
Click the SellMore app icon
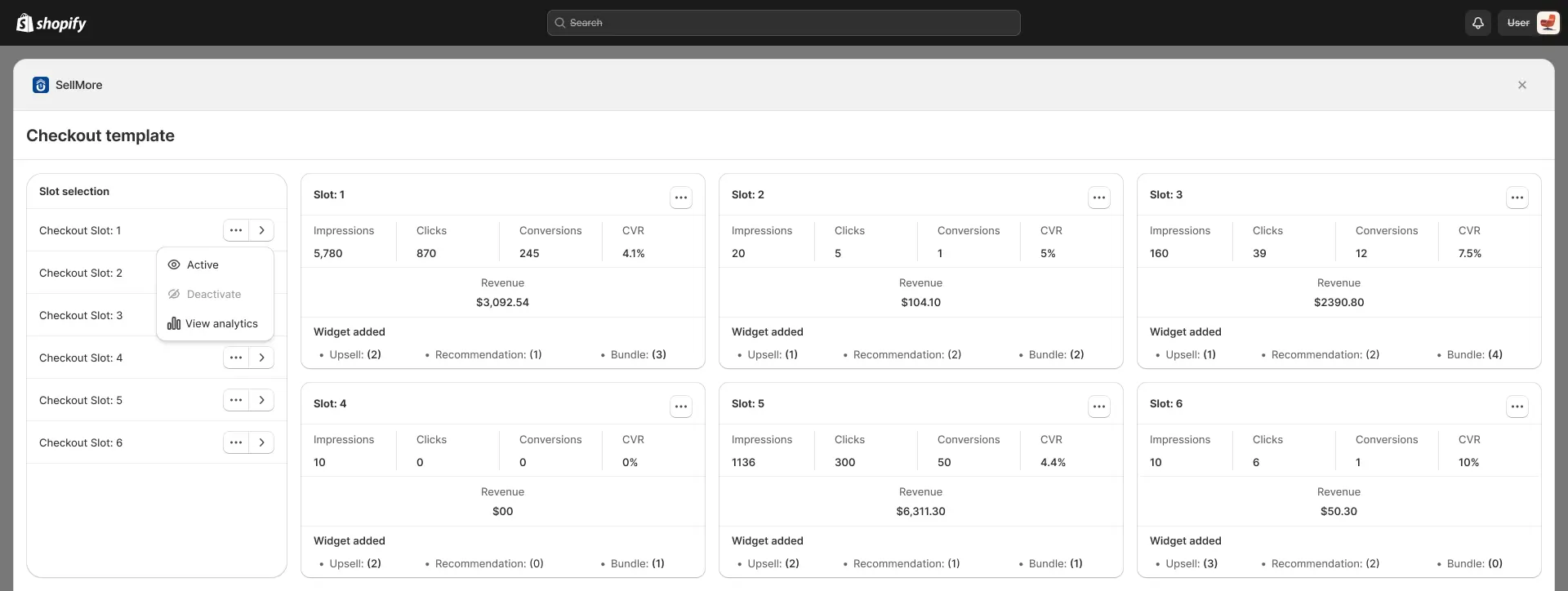pos(41,85)
